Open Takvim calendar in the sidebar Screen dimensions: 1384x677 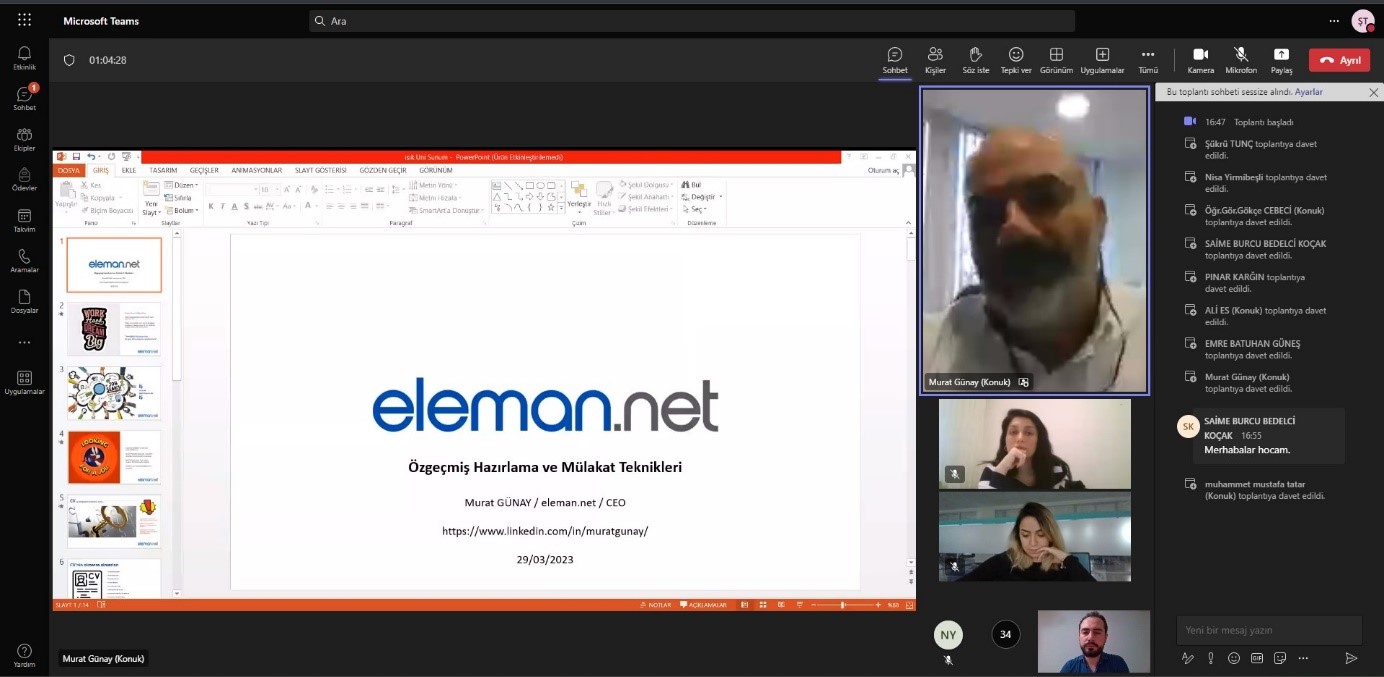coord(24,220)
